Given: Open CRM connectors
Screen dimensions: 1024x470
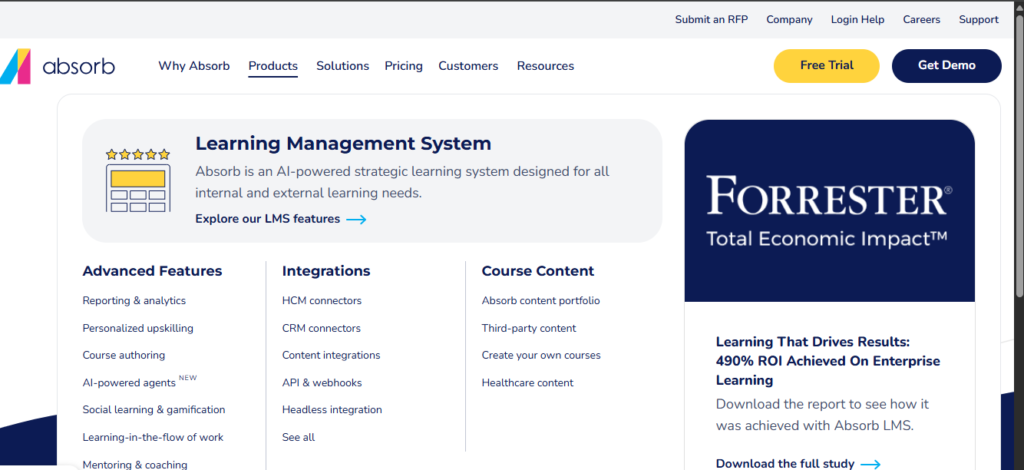Looking at the screenshot, I should click(x=321, y=328).
